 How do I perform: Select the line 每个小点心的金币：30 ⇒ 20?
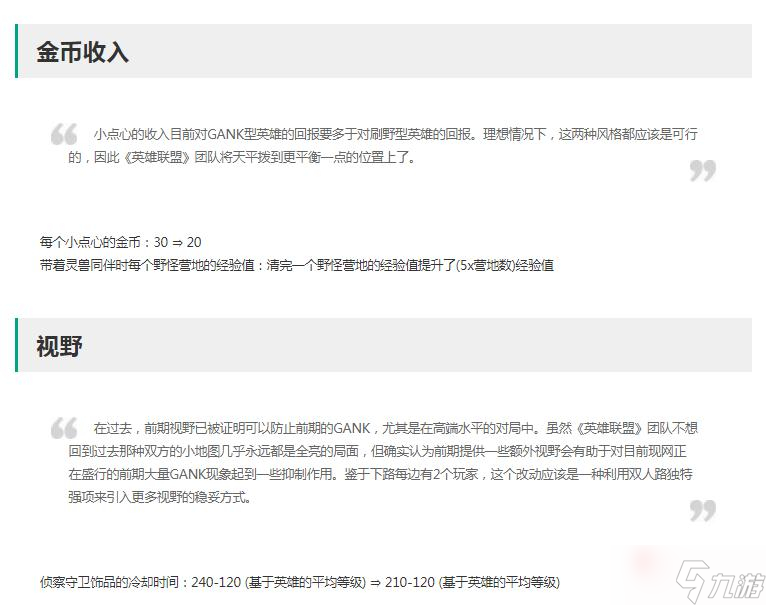[120, 242]
